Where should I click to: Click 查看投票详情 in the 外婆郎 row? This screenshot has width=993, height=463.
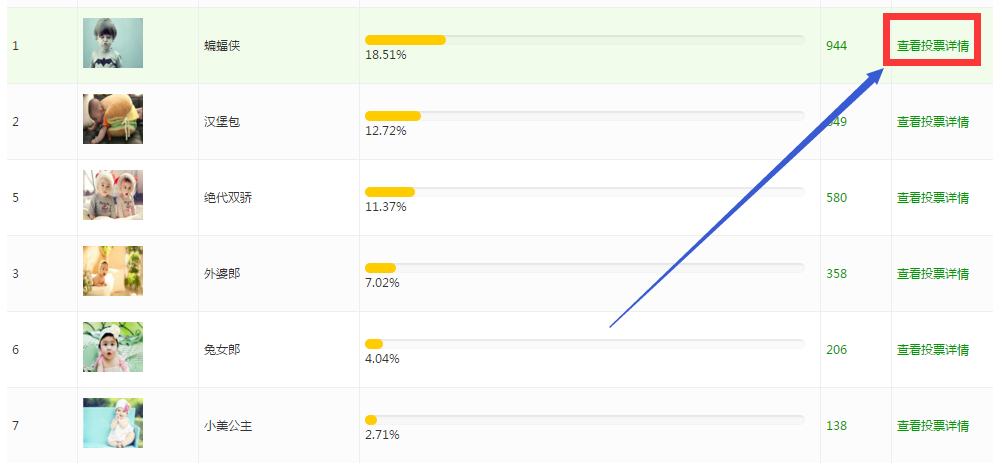coord(932,274)
